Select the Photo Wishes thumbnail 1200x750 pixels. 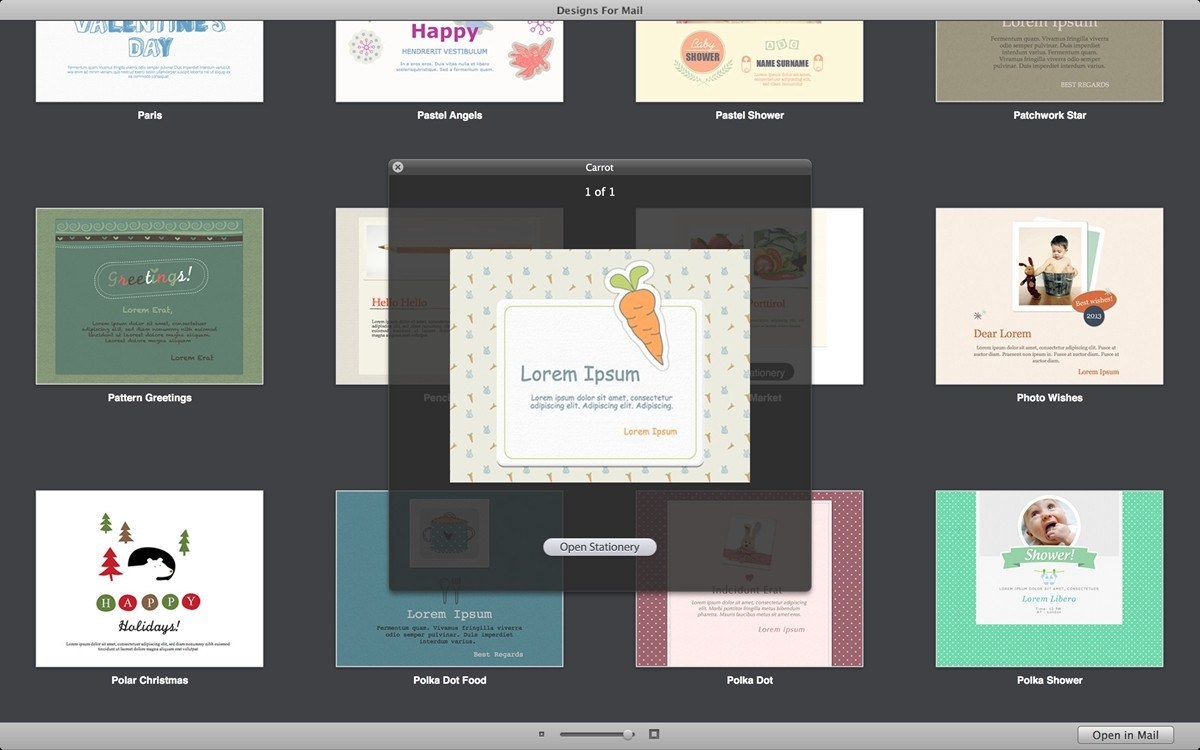tap(1050, 296)
